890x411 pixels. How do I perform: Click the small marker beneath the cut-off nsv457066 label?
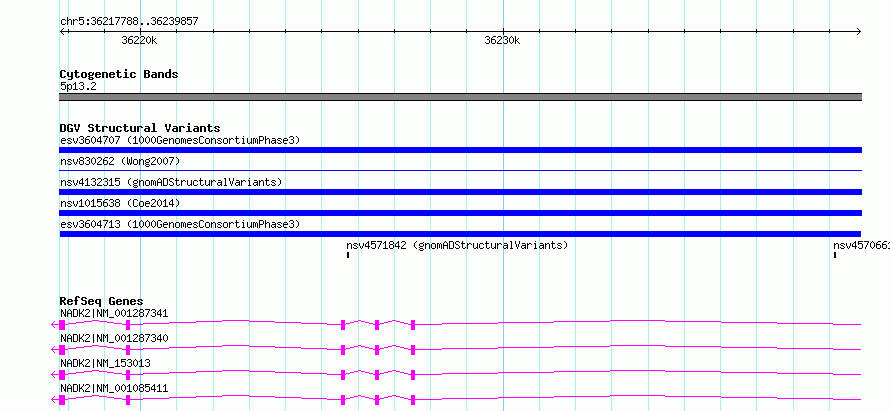click(x=834, y=255)
